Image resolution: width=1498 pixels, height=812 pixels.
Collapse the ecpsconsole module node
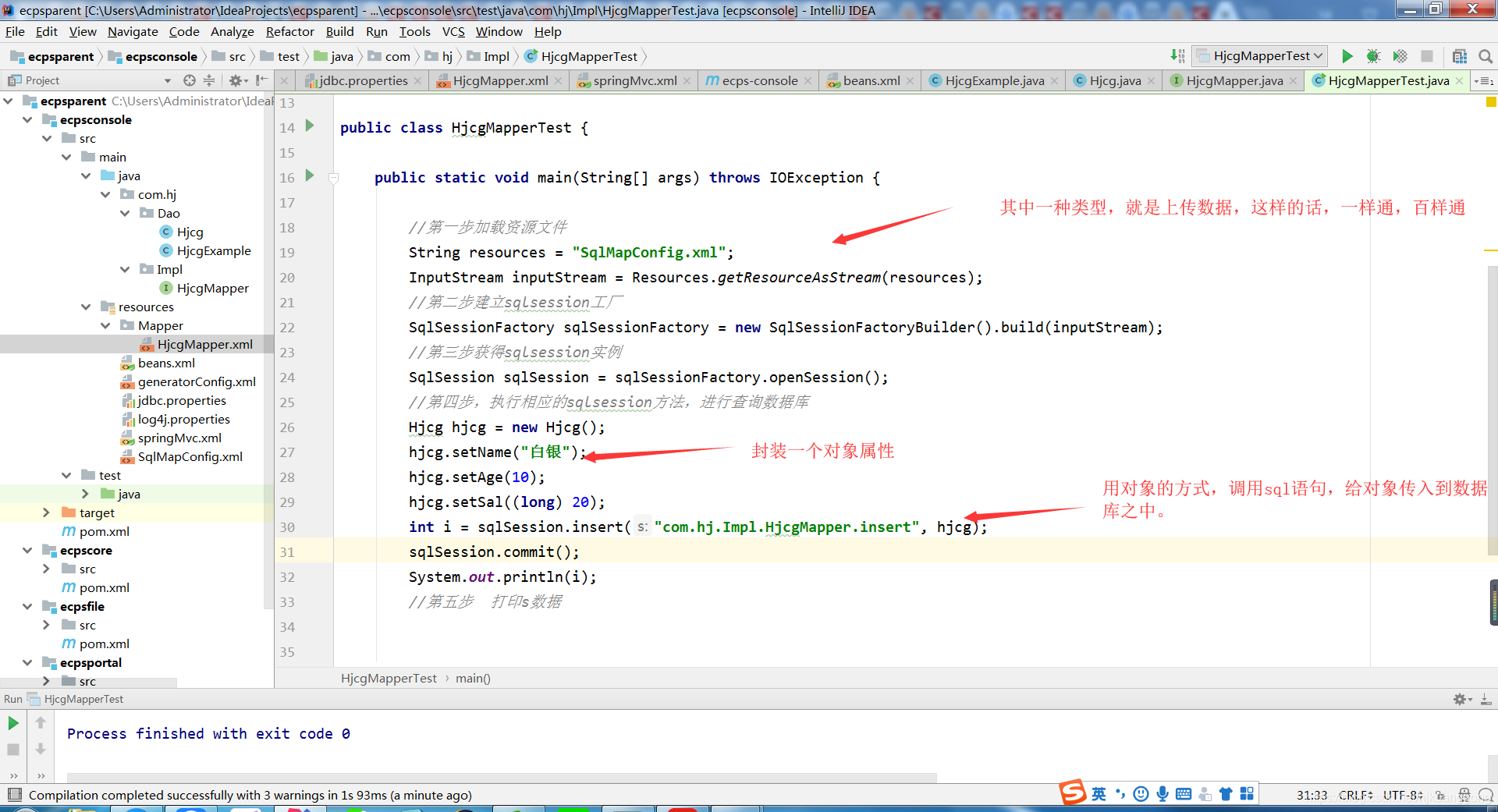pyautogui.click(x=27, y=119)
